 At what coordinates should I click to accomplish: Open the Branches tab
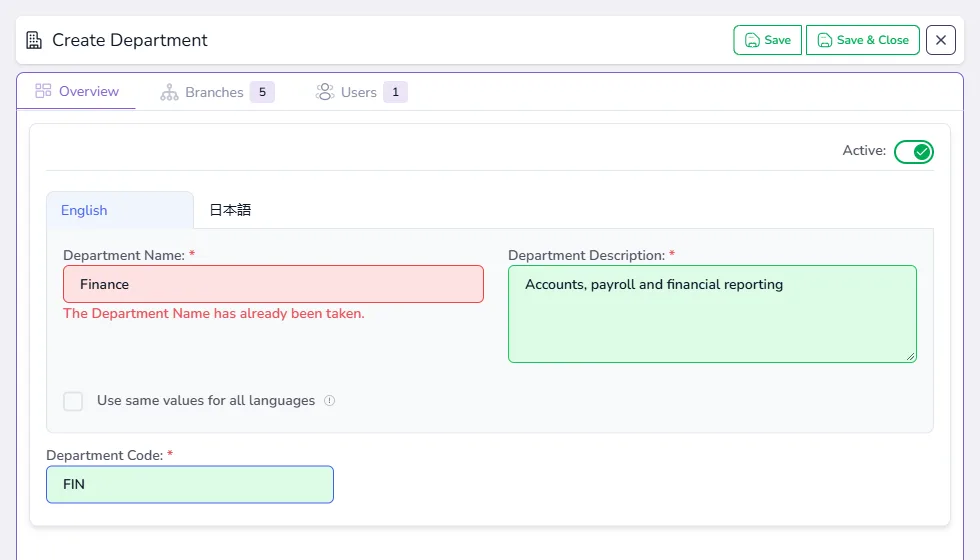(217, 92)
